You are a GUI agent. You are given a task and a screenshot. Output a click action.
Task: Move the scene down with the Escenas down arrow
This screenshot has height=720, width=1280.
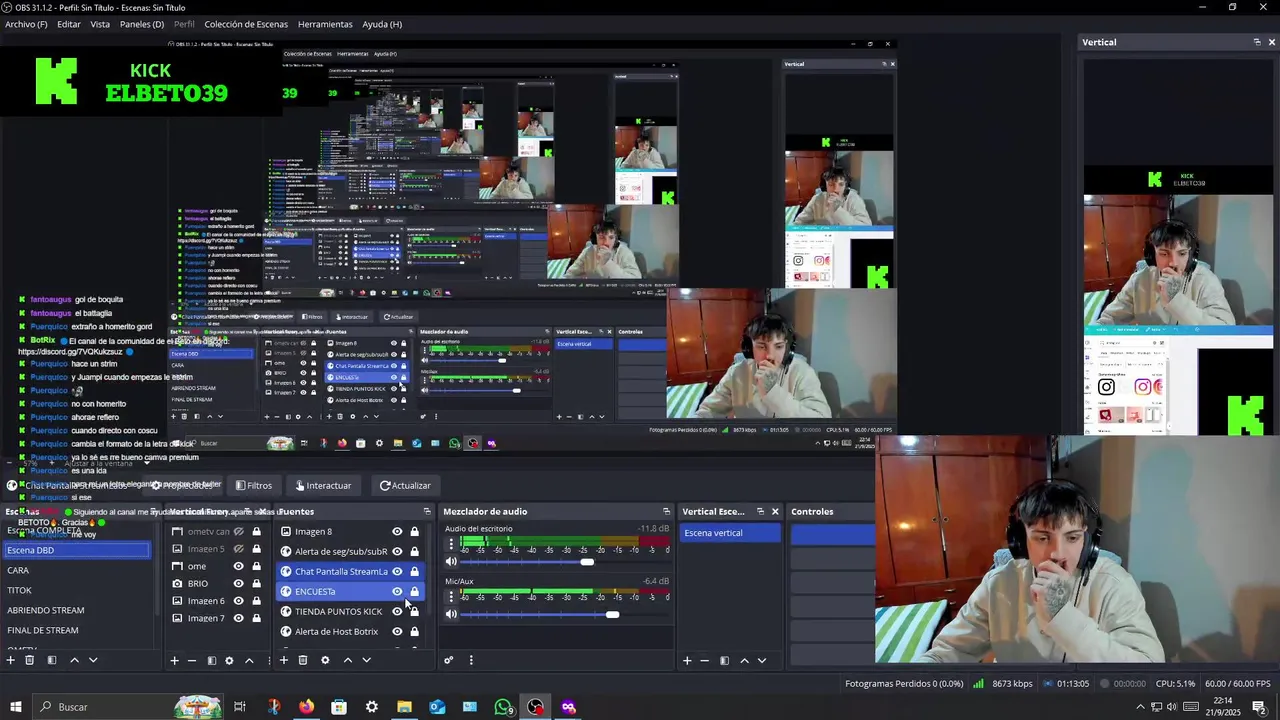93,660
